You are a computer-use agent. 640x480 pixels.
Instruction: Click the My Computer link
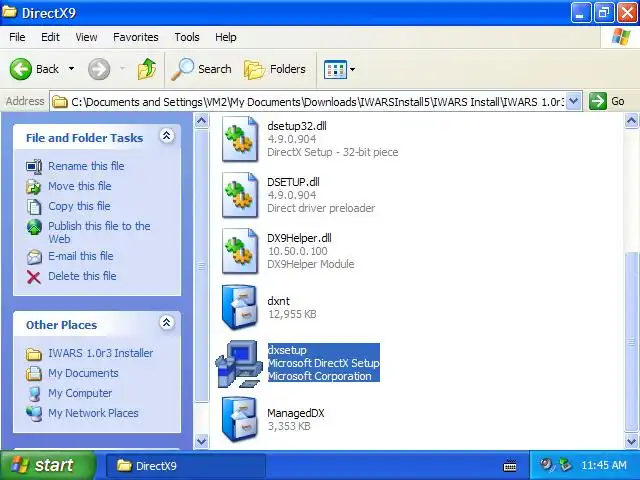tap(80, 393)
